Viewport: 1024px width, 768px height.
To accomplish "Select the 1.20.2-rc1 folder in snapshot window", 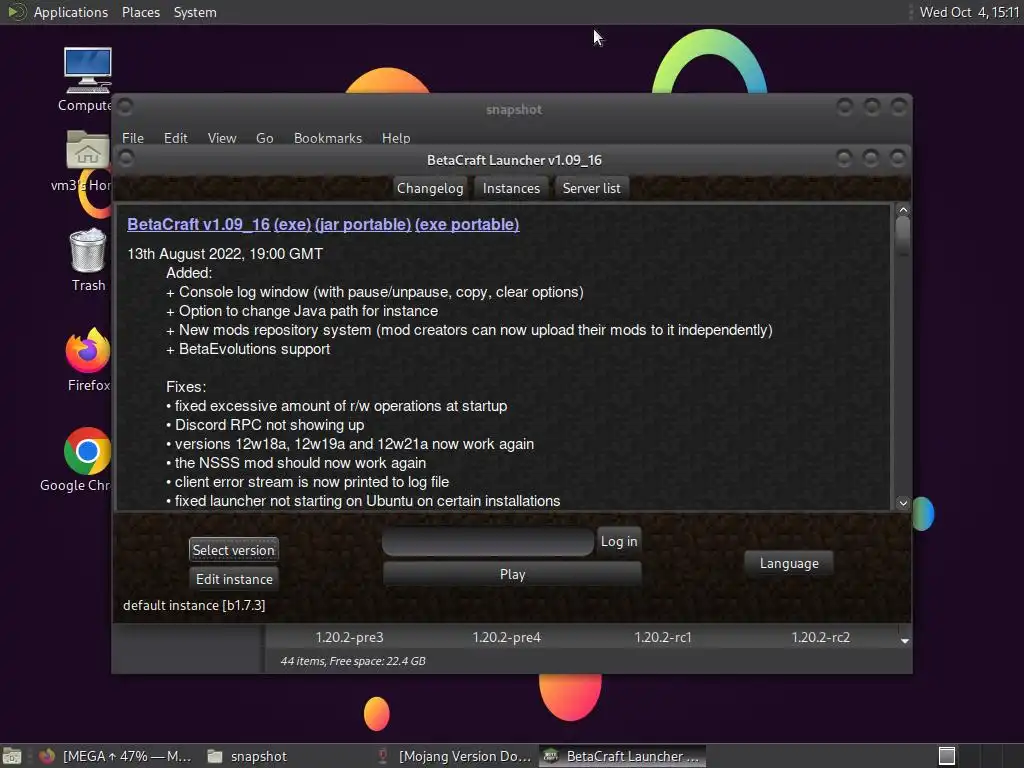I will click(x=663, y=637).
